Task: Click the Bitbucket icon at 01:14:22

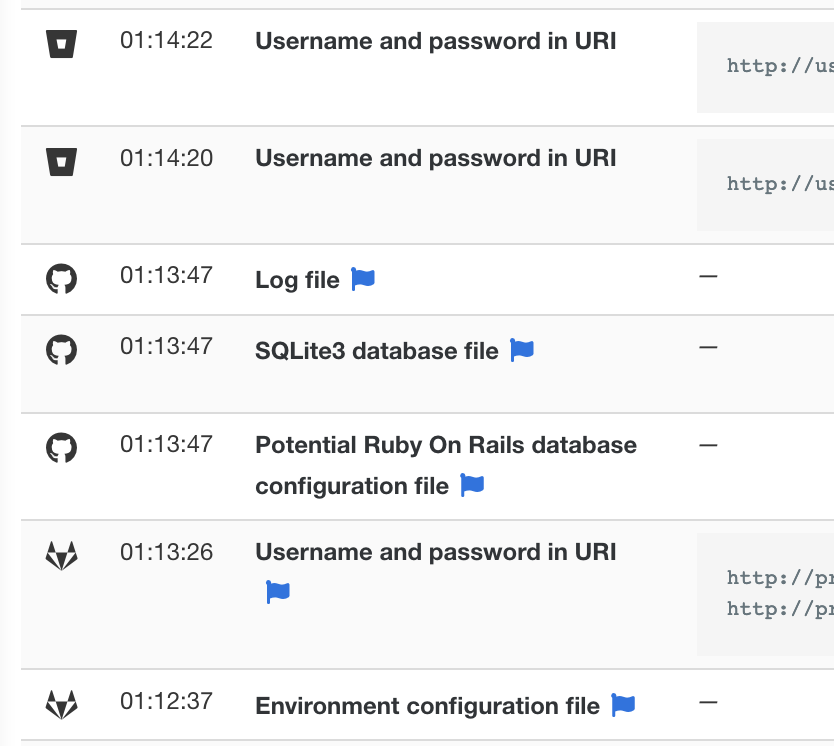Action: point(62,43)
